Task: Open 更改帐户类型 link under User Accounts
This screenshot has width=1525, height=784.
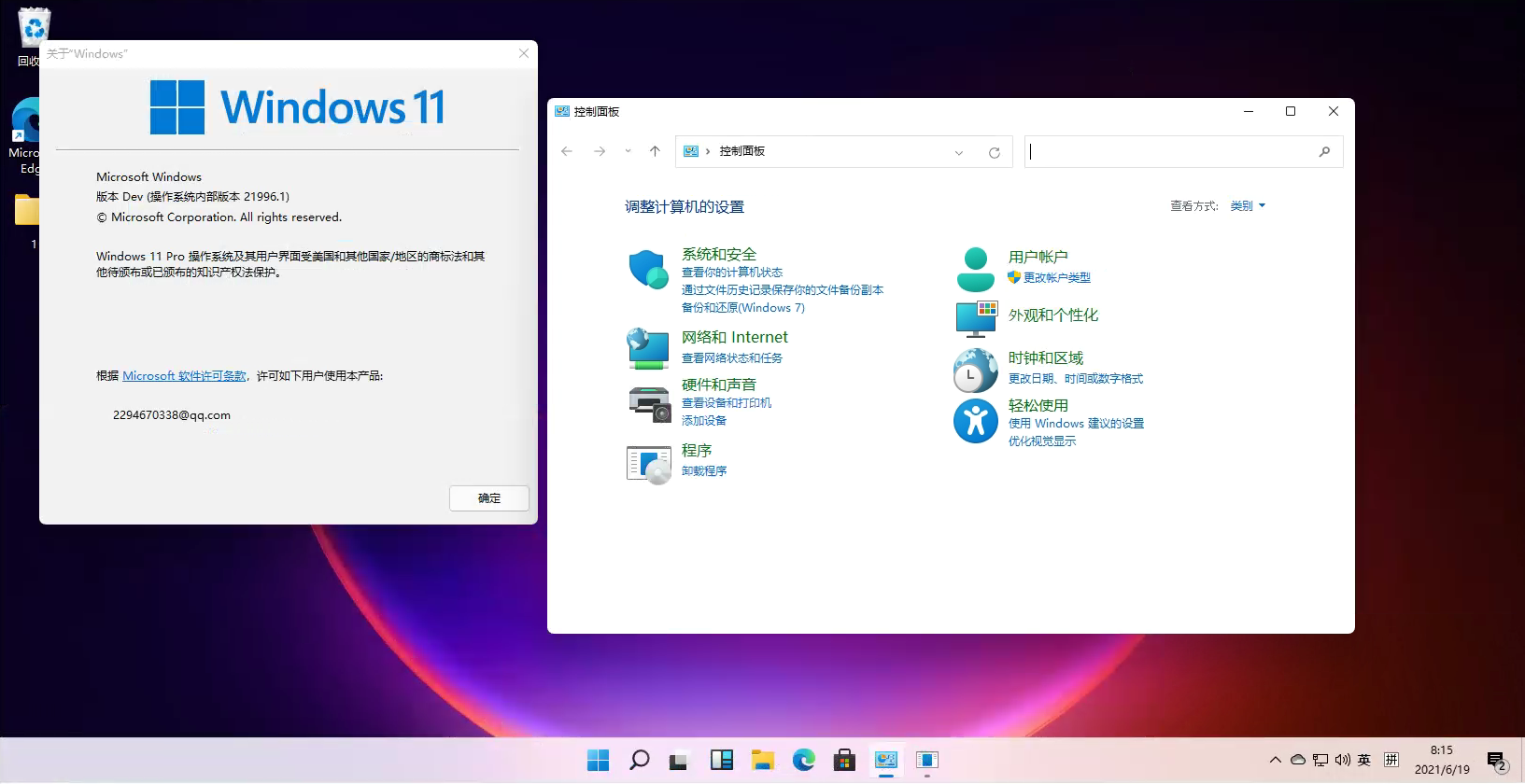Action: (x=1056, y=278)
